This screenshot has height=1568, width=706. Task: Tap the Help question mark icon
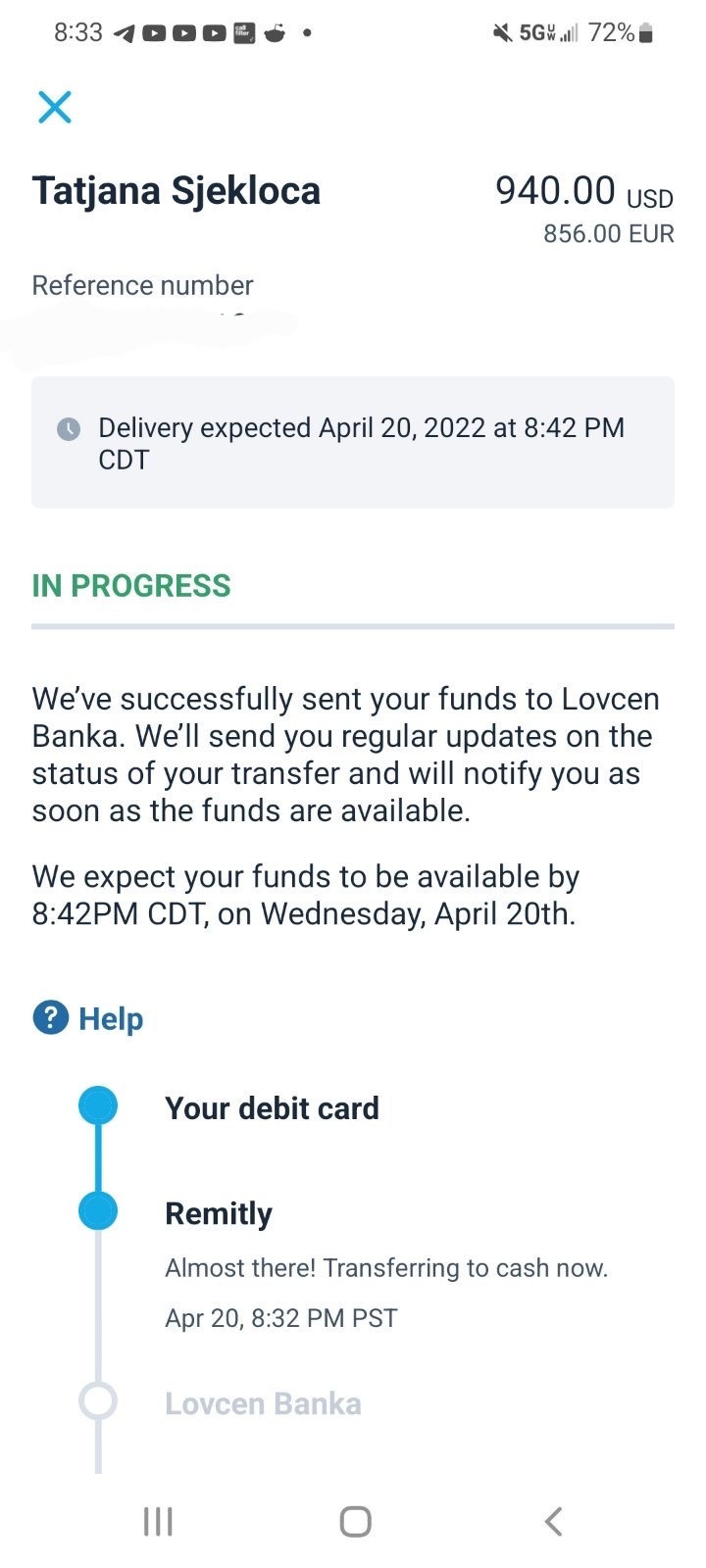pyautogui.click(x=50, y=1018)
